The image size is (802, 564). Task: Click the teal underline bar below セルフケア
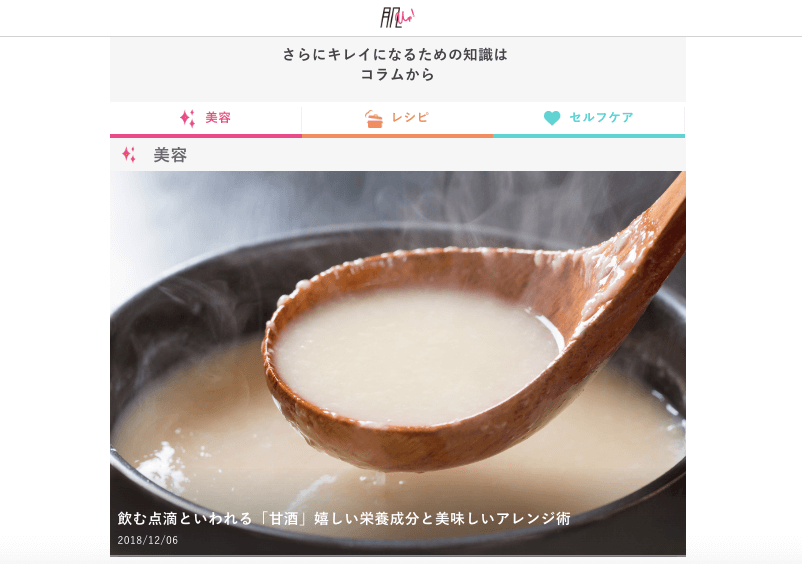tap(589, 136)
